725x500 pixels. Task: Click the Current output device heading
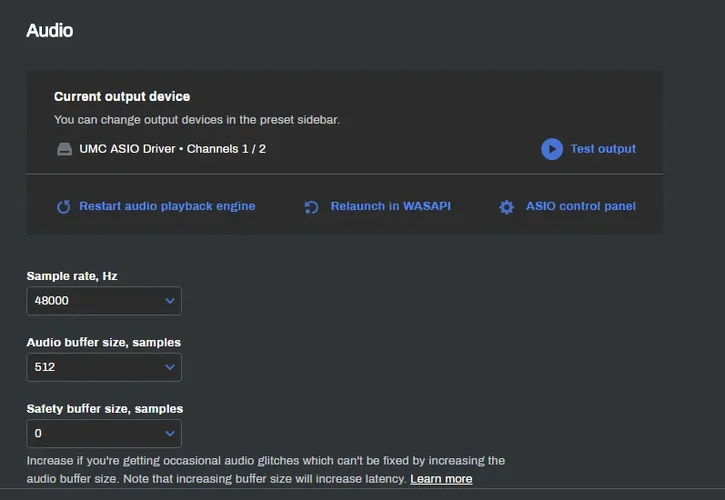coord(122,97)
